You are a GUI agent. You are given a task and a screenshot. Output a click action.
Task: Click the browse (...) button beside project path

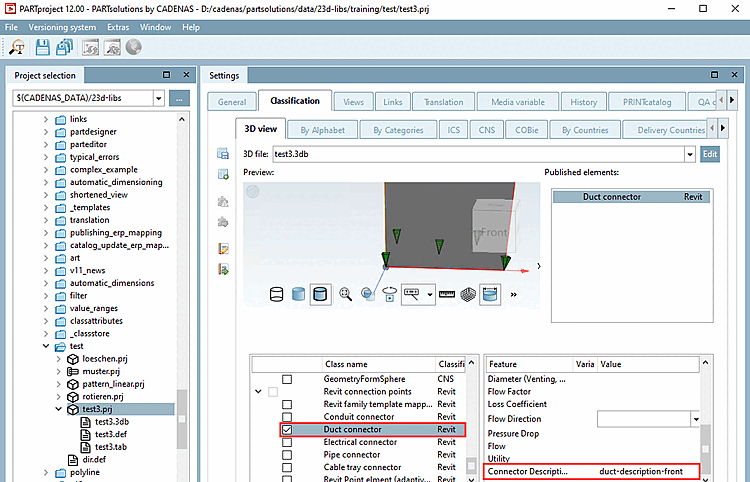(x=179, y=98)
